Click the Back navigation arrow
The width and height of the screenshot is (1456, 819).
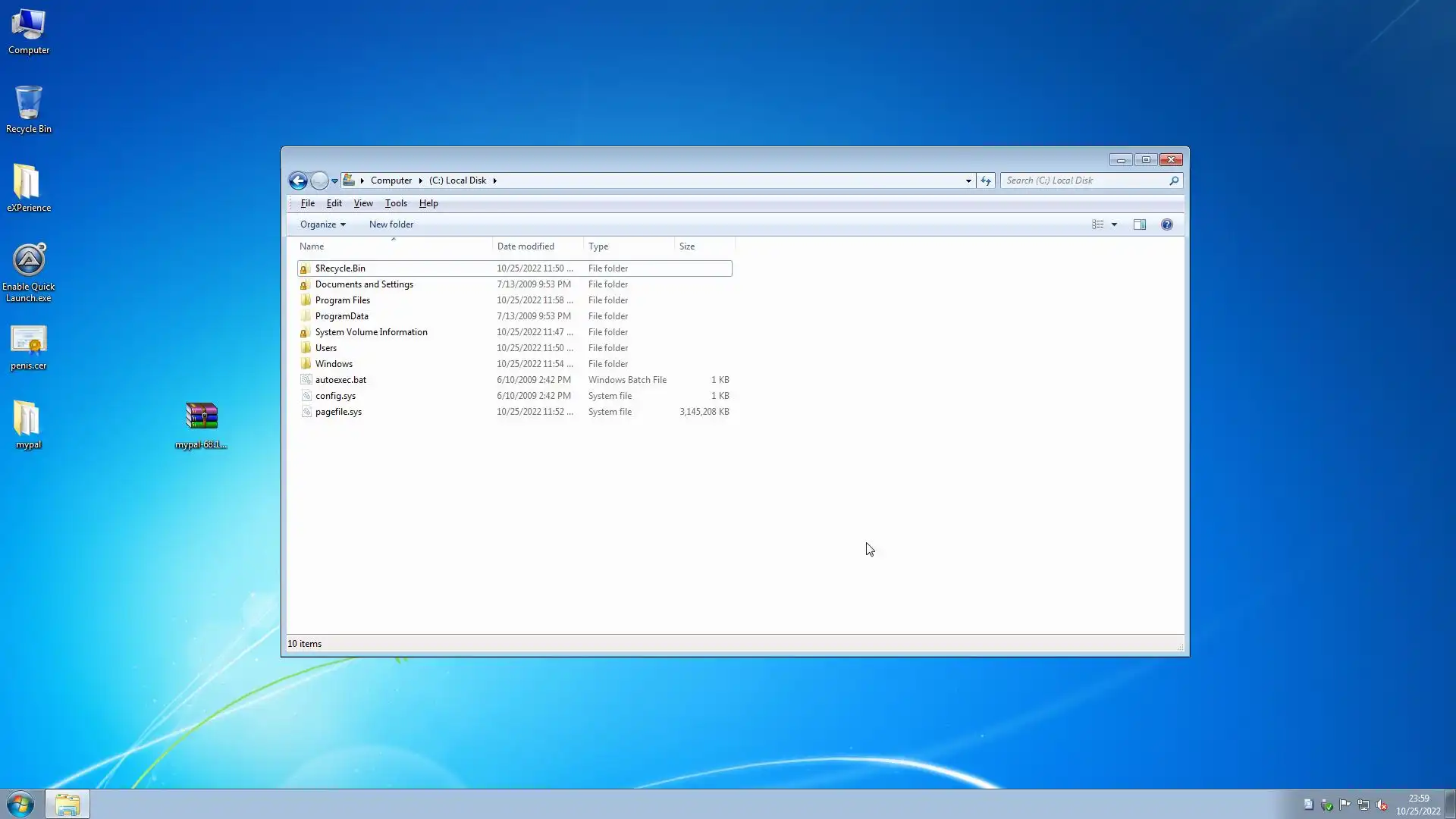point(298,180)
